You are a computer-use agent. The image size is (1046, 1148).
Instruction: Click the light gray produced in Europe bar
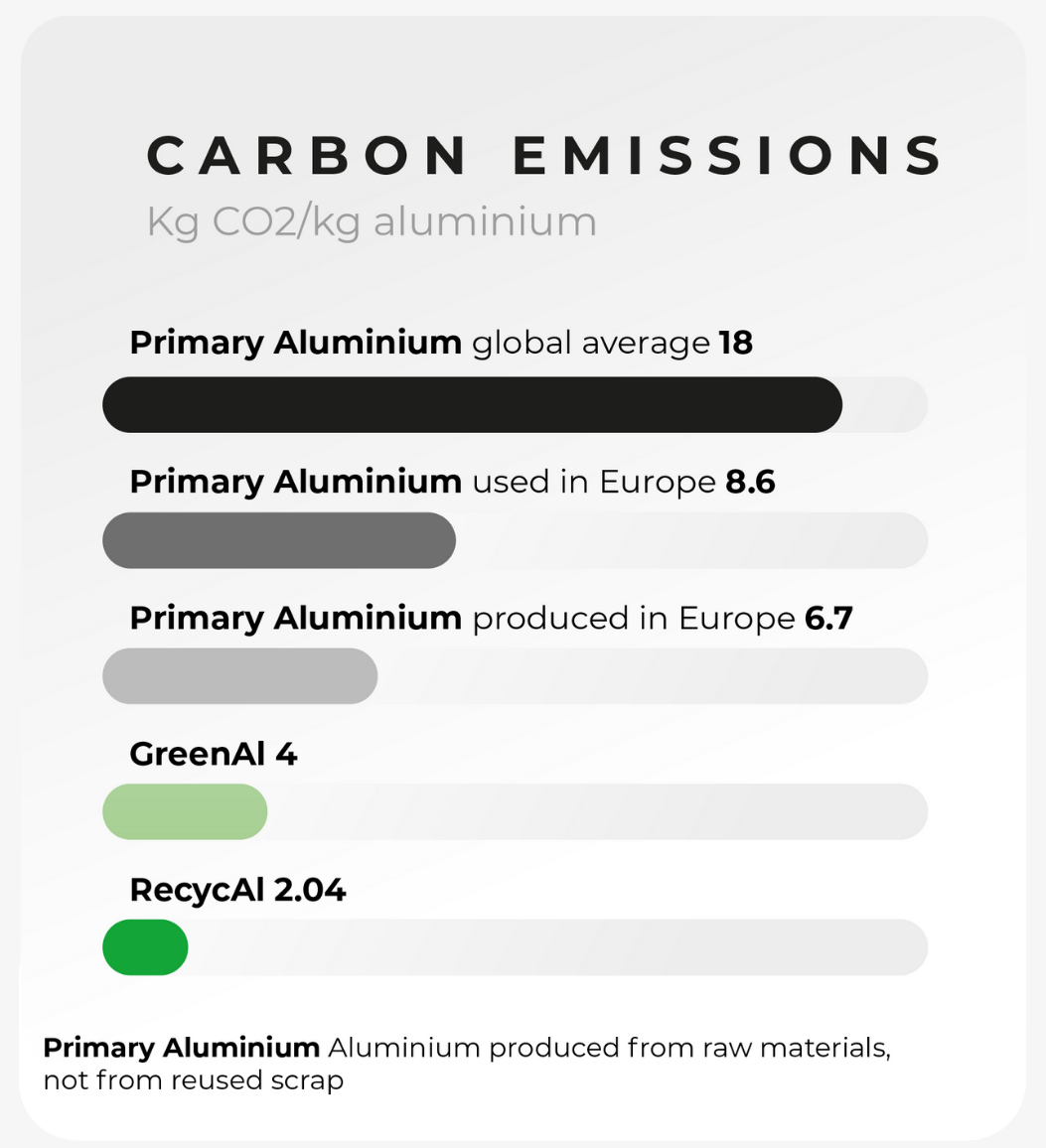pyautogui.click(x=239, y=676)
